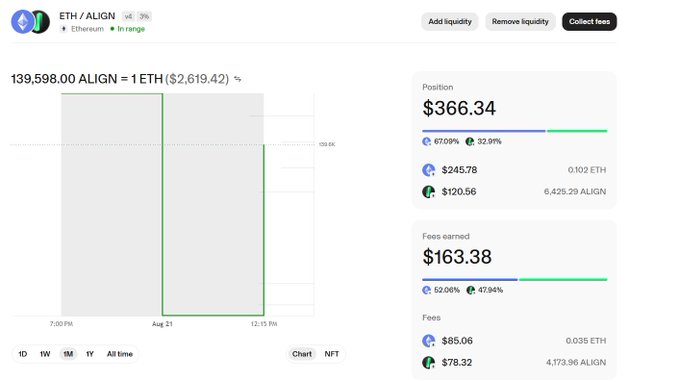The height and width of the screenshot is (382, 679).
Task: Click the Collect fees button
Action: tap(589, 22)
